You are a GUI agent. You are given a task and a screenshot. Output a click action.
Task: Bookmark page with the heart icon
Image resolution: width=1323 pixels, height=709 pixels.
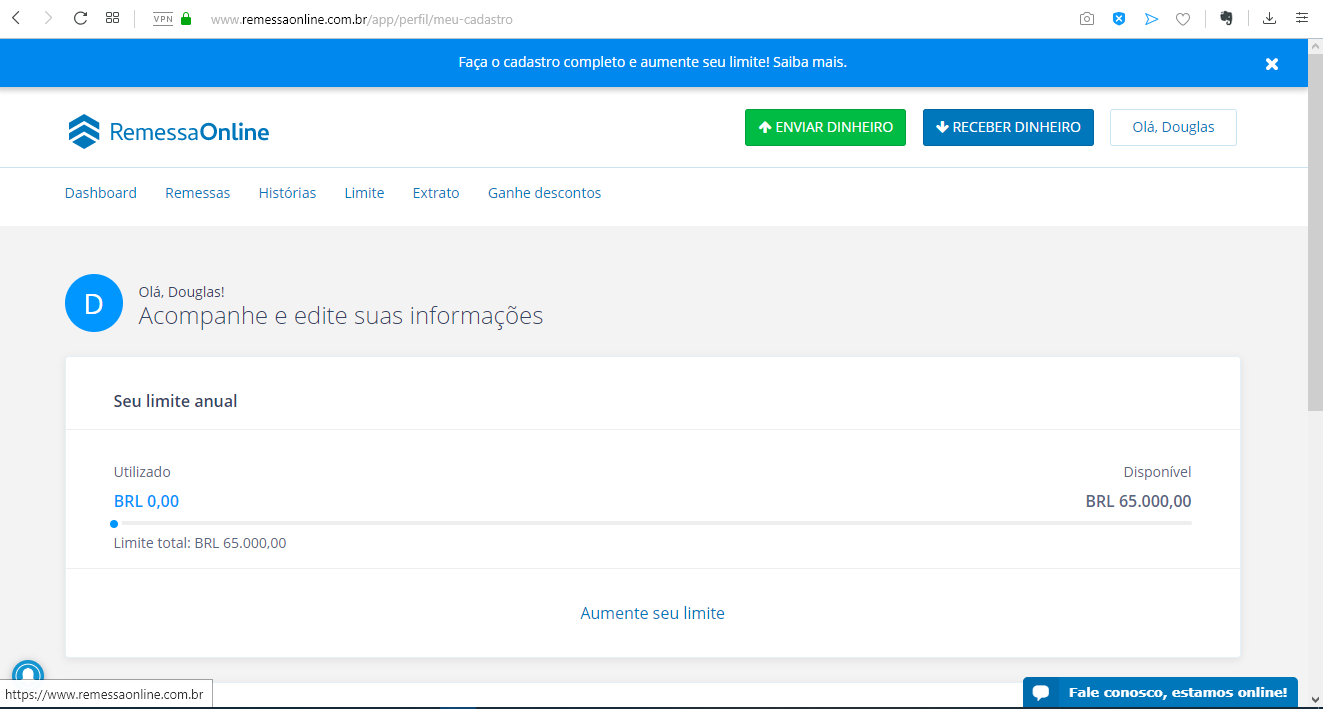click(x=1183, y=19)
